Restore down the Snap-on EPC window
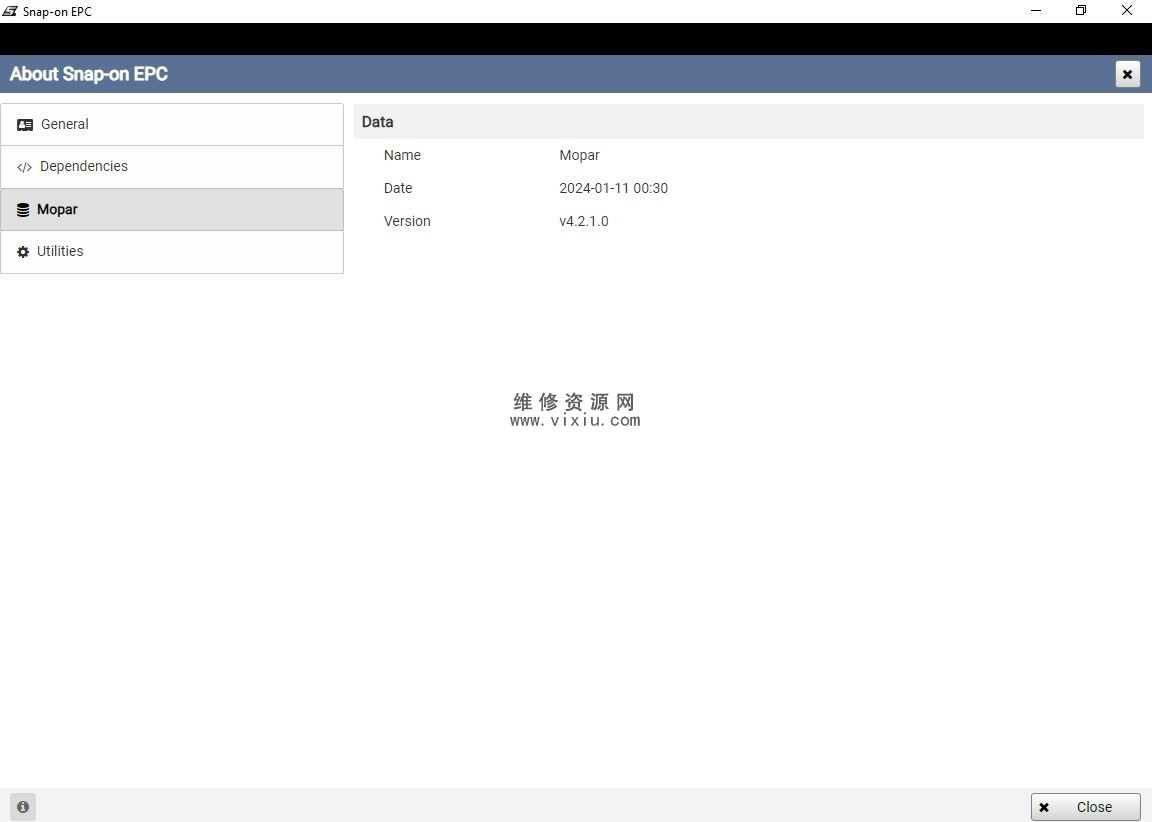The width and height of the screenshot is (1152, 822). (1081, 10)
